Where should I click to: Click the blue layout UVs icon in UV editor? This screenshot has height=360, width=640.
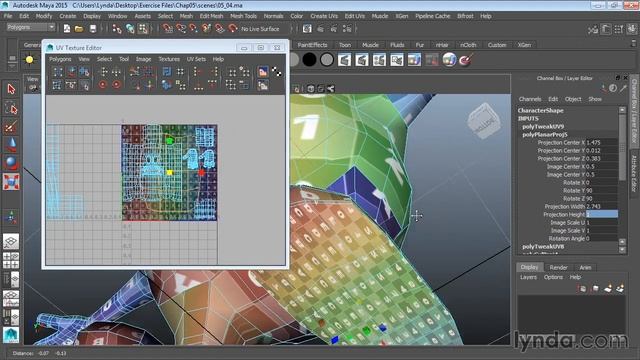(x=167, y=72)
